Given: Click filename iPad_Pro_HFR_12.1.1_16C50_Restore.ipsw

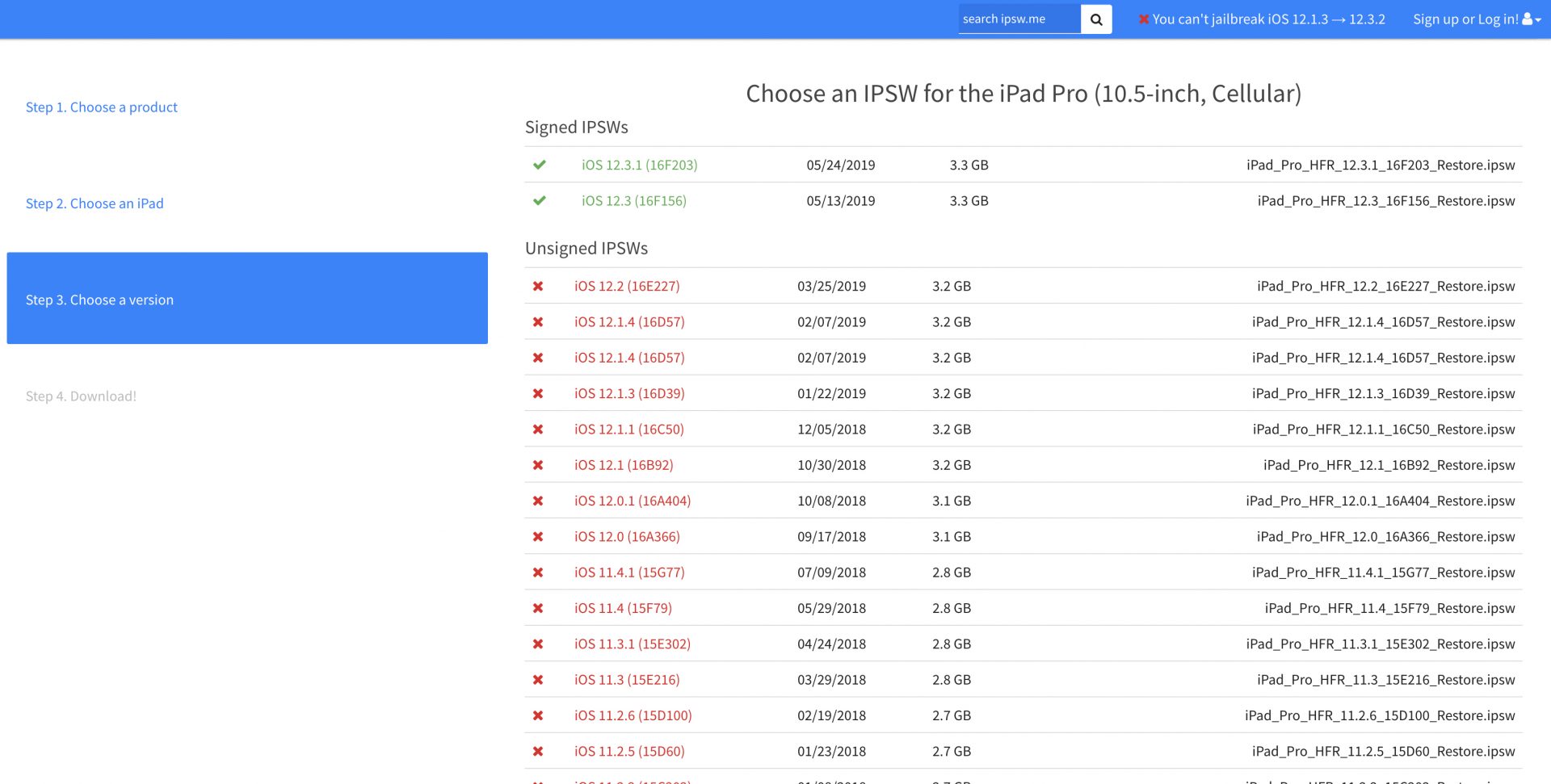Looking at the screenshot, I should (x=1384, y=429).
